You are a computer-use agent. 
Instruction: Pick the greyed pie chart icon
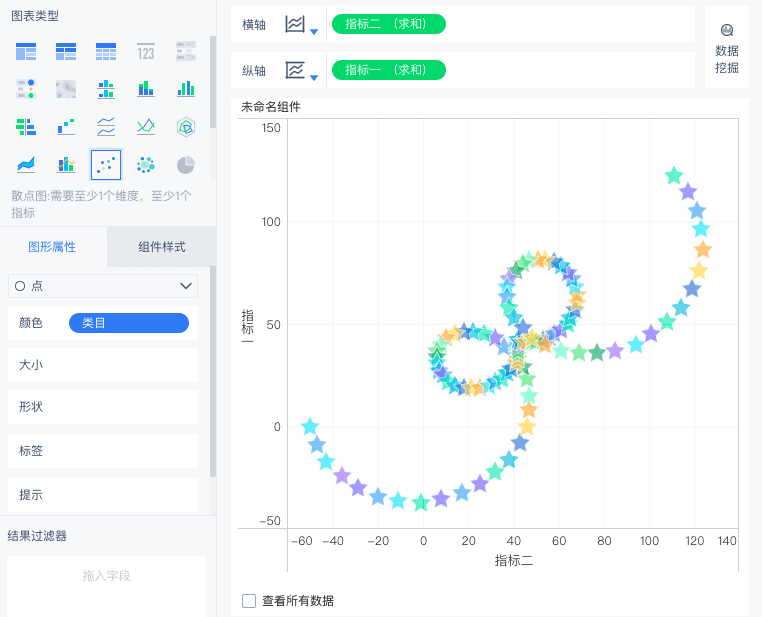coord(186,165)
